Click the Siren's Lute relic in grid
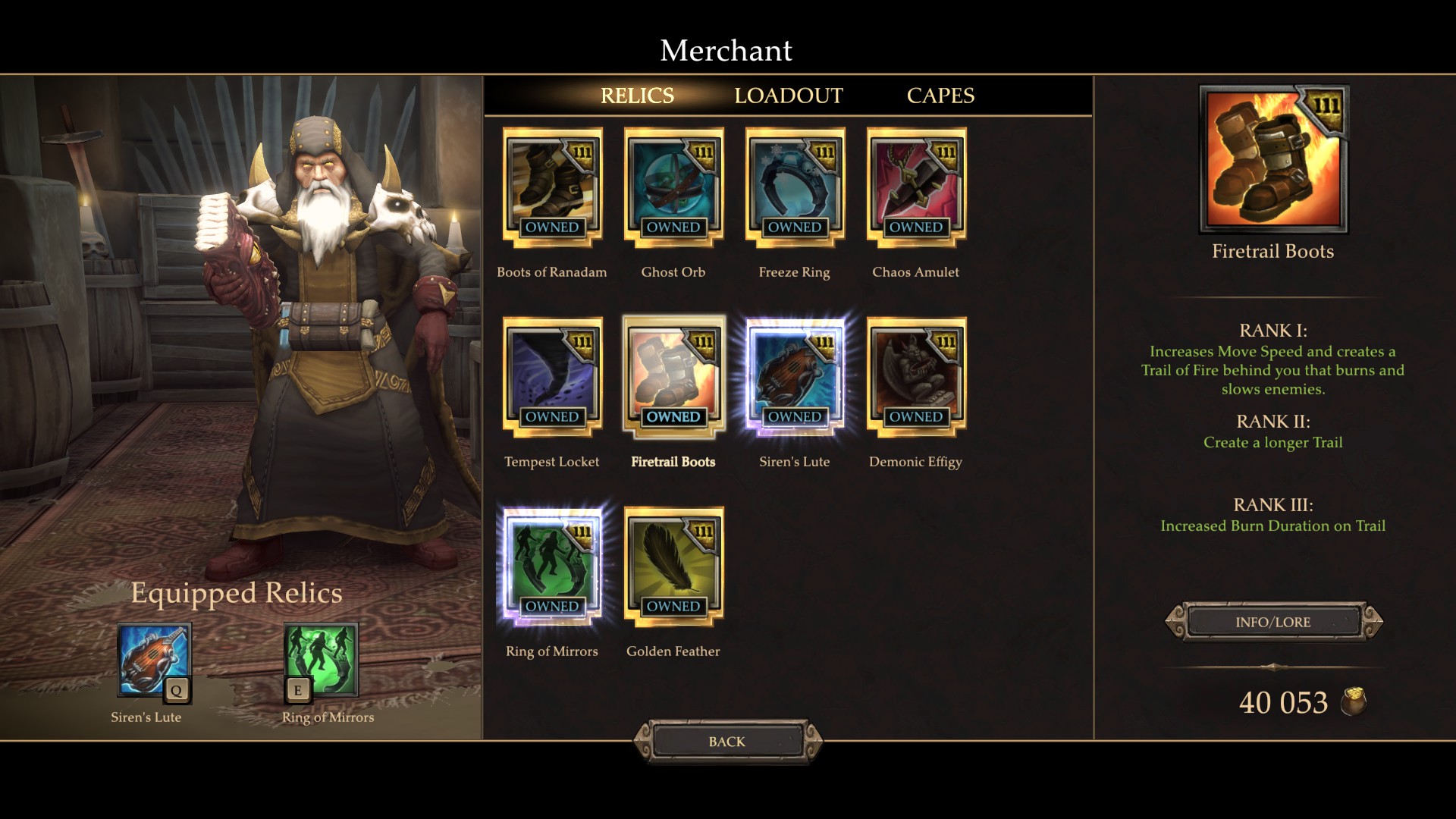1456x819 pixels. click(795, 377)
